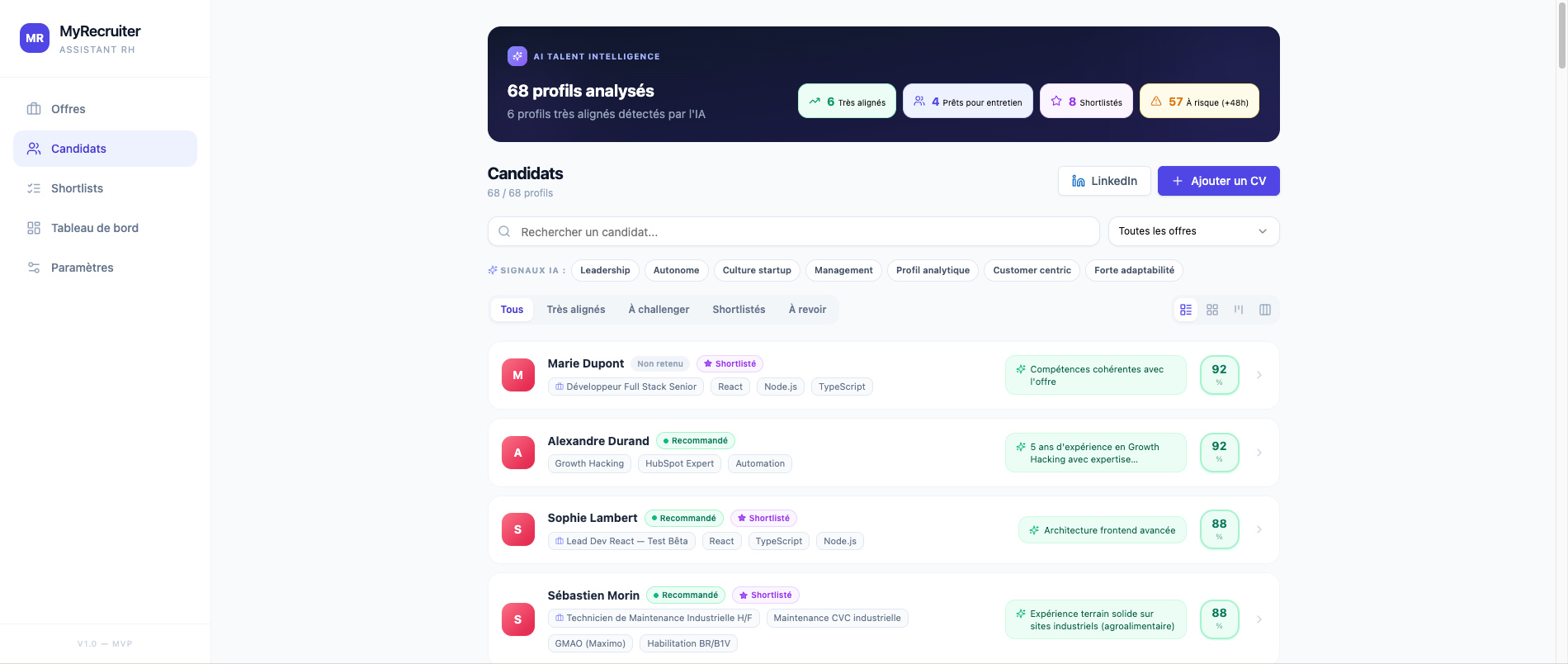Open the Shortlists menu item
The width and height of the screenshot is (1568, 664).
pyautogui.click(x=105, y=188)
